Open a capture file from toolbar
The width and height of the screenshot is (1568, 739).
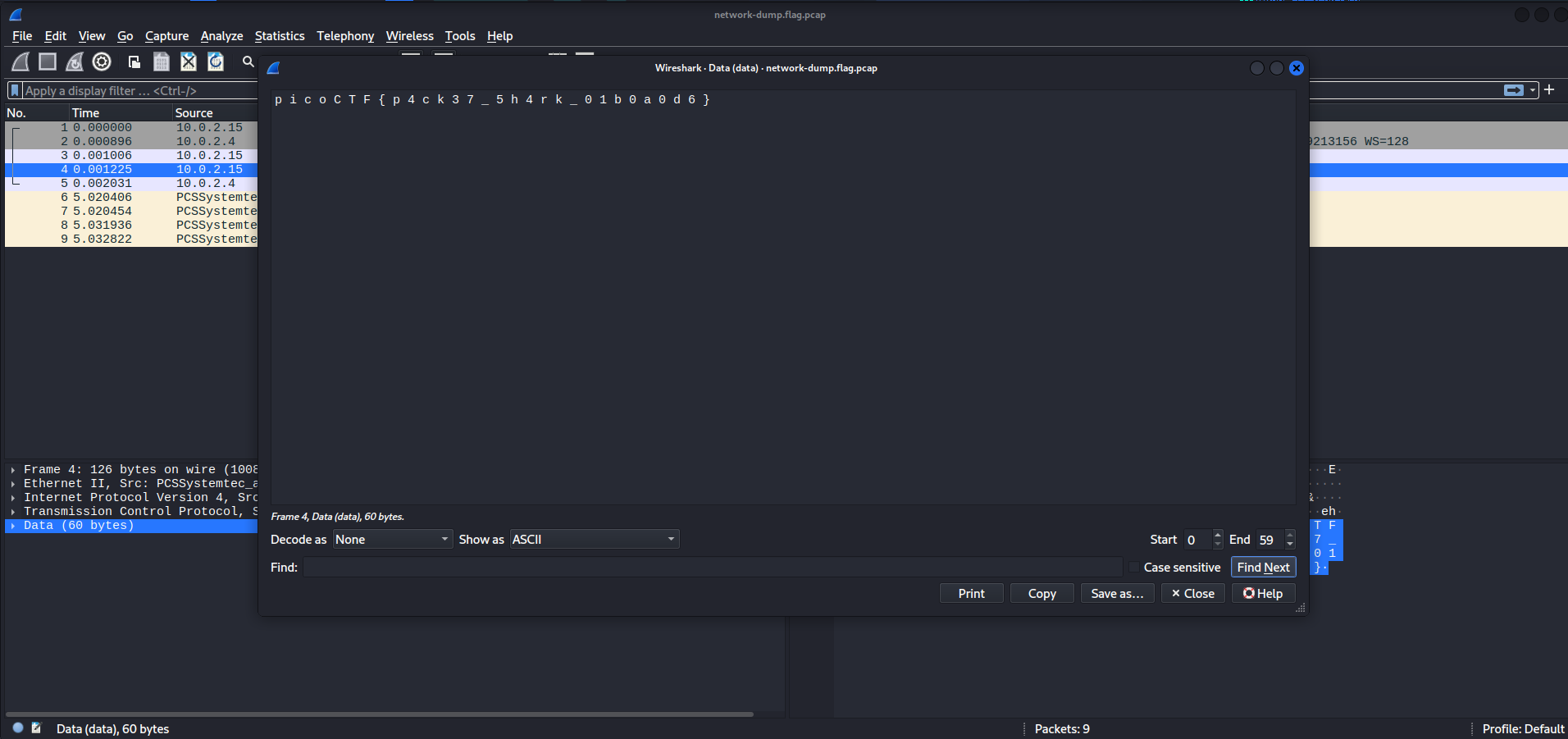134,62
